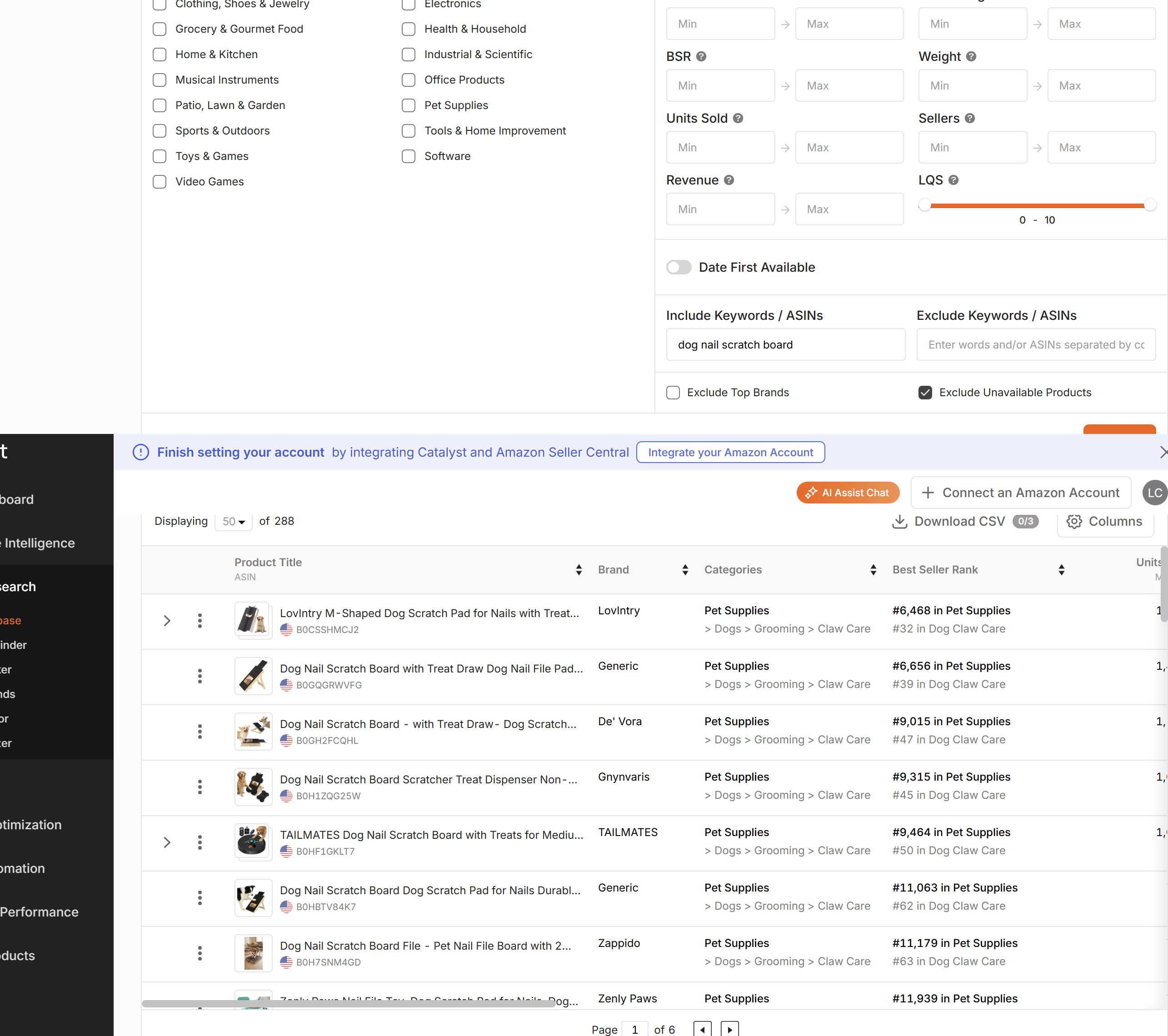Viewport: 1168px width, 1036px height.
Task: Click the Units Sold help icon
Action: (x=738, y=118)
